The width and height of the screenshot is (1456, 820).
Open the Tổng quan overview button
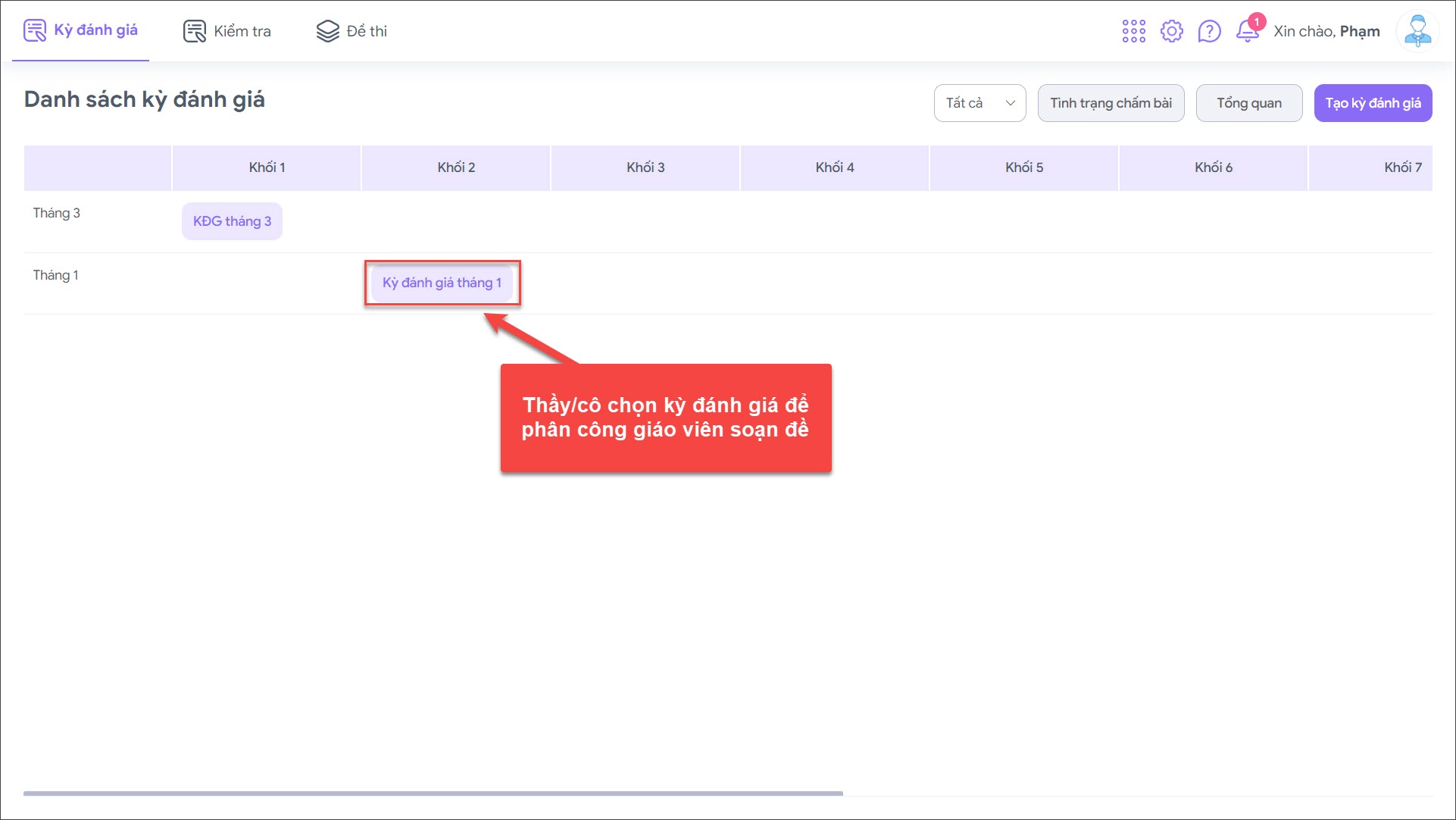pyautogui.click(x=1248, y=103)
